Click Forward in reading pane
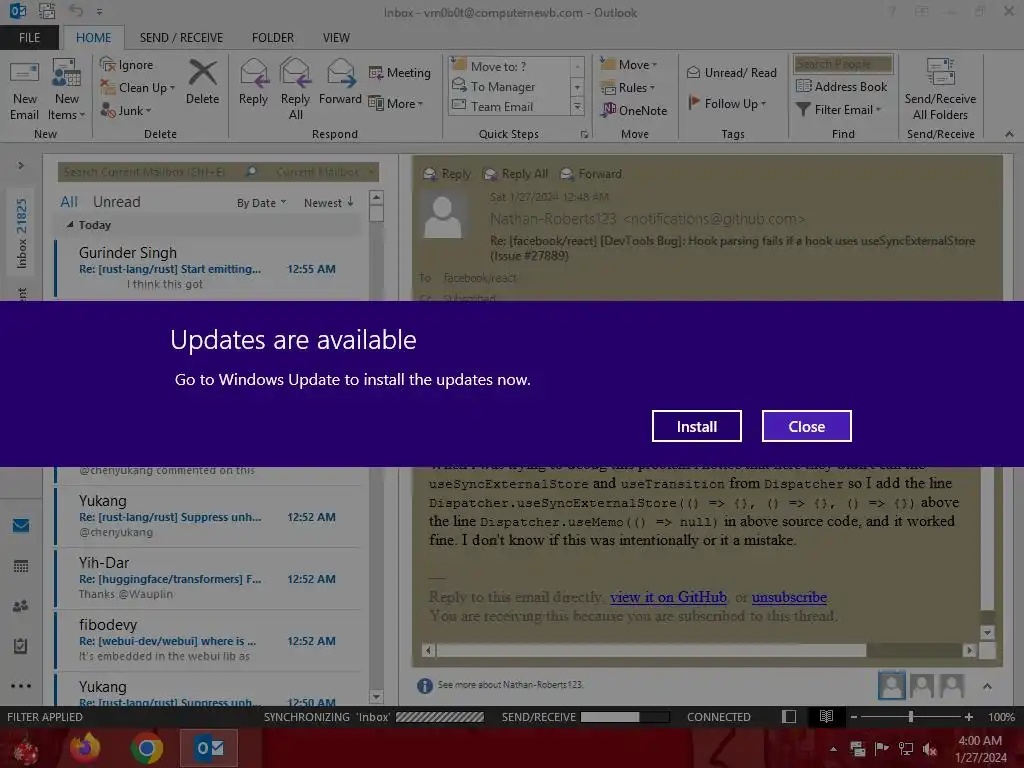Screen dimensions: 1024x768 tap(591, 174)
